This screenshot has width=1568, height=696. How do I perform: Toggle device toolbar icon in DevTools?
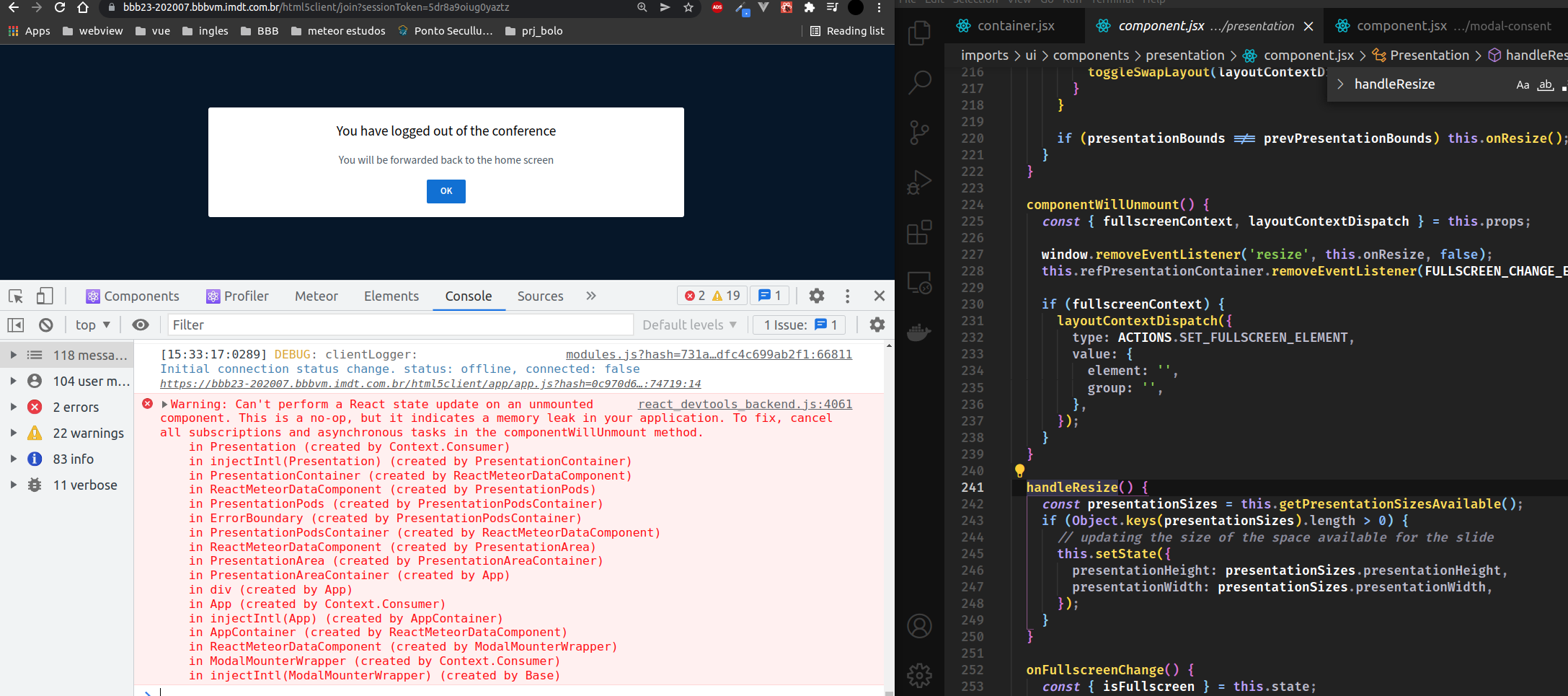[45, 296]
